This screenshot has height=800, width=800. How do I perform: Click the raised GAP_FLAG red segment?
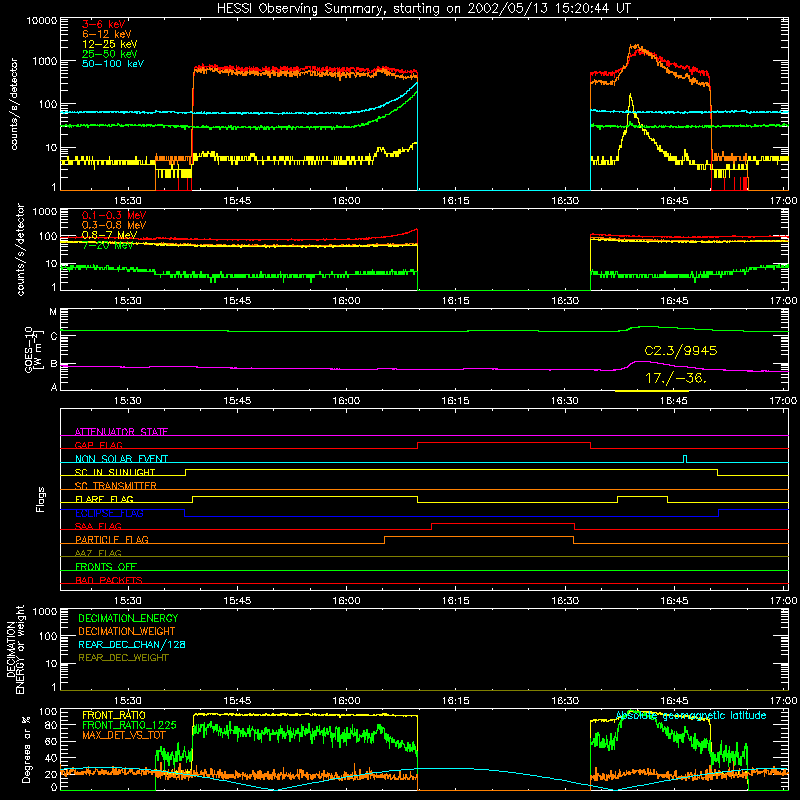pos(504,443)
